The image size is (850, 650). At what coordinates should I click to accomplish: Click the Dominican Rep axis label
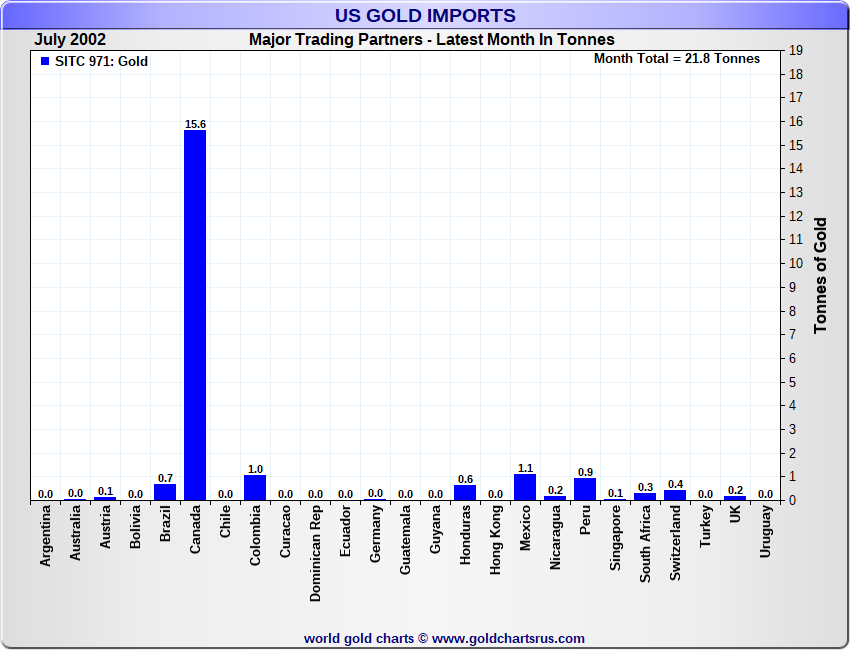[315, 554]
